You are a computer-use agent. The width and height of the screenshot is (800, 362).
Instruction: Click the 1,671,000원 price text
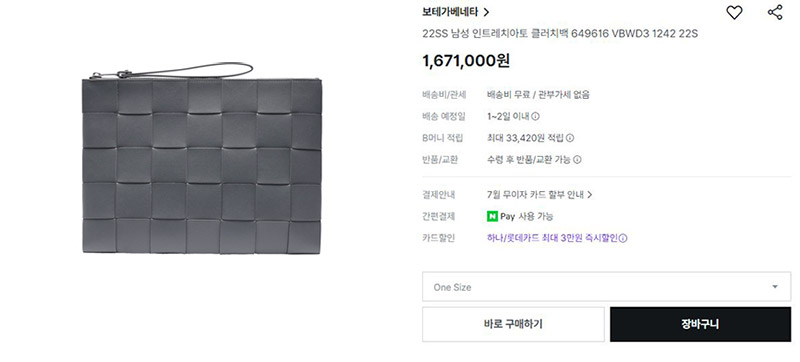[466, 61]
